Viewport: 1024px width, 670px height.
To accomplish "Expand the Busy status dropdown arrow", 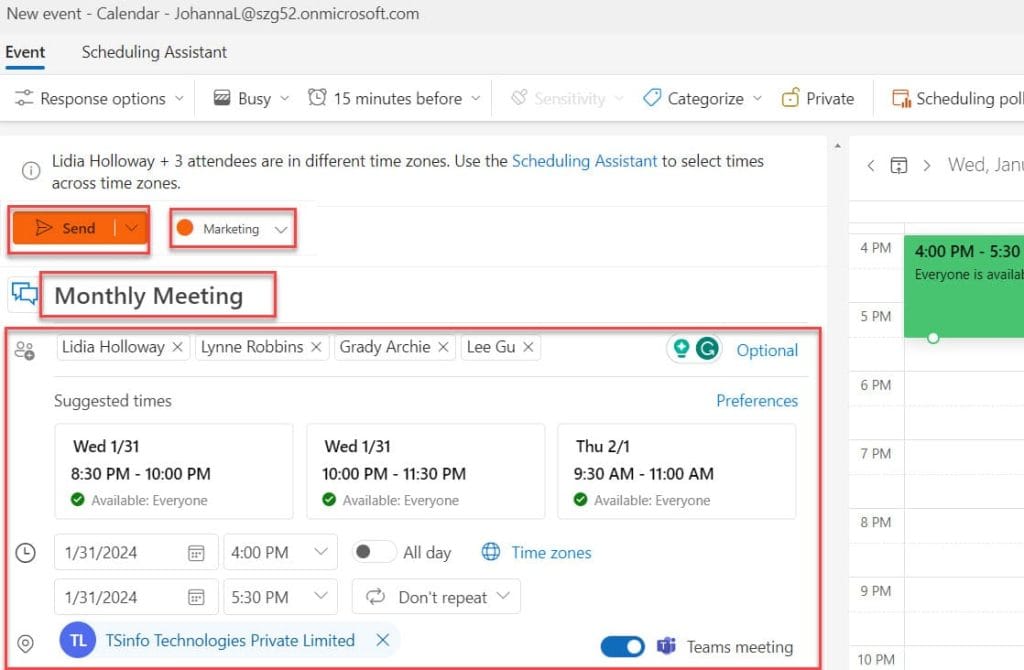I will click(285, 99).
